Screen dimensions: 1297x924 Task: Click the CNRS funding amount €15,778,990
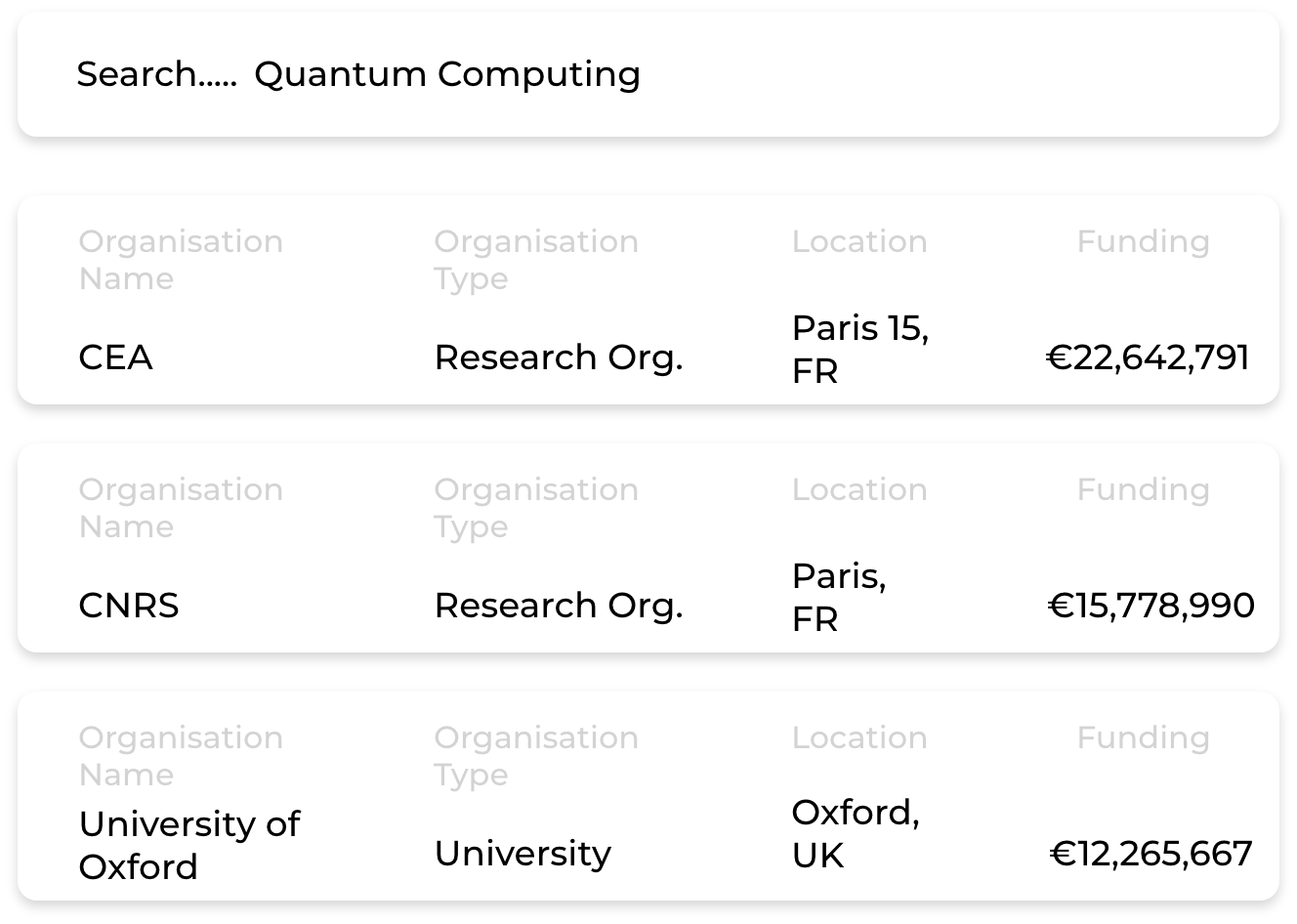click(1151, 606)
